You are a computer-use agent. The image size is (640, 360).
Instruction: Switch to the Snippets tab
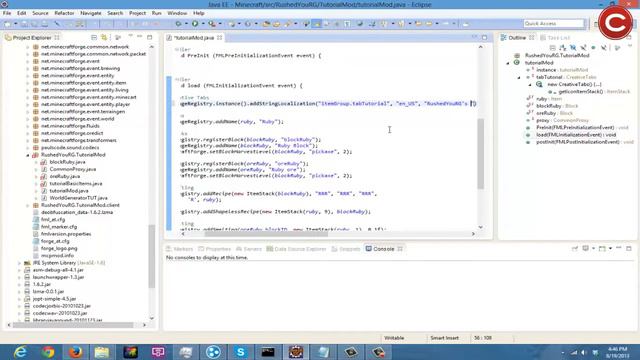(x=346, y=249)
